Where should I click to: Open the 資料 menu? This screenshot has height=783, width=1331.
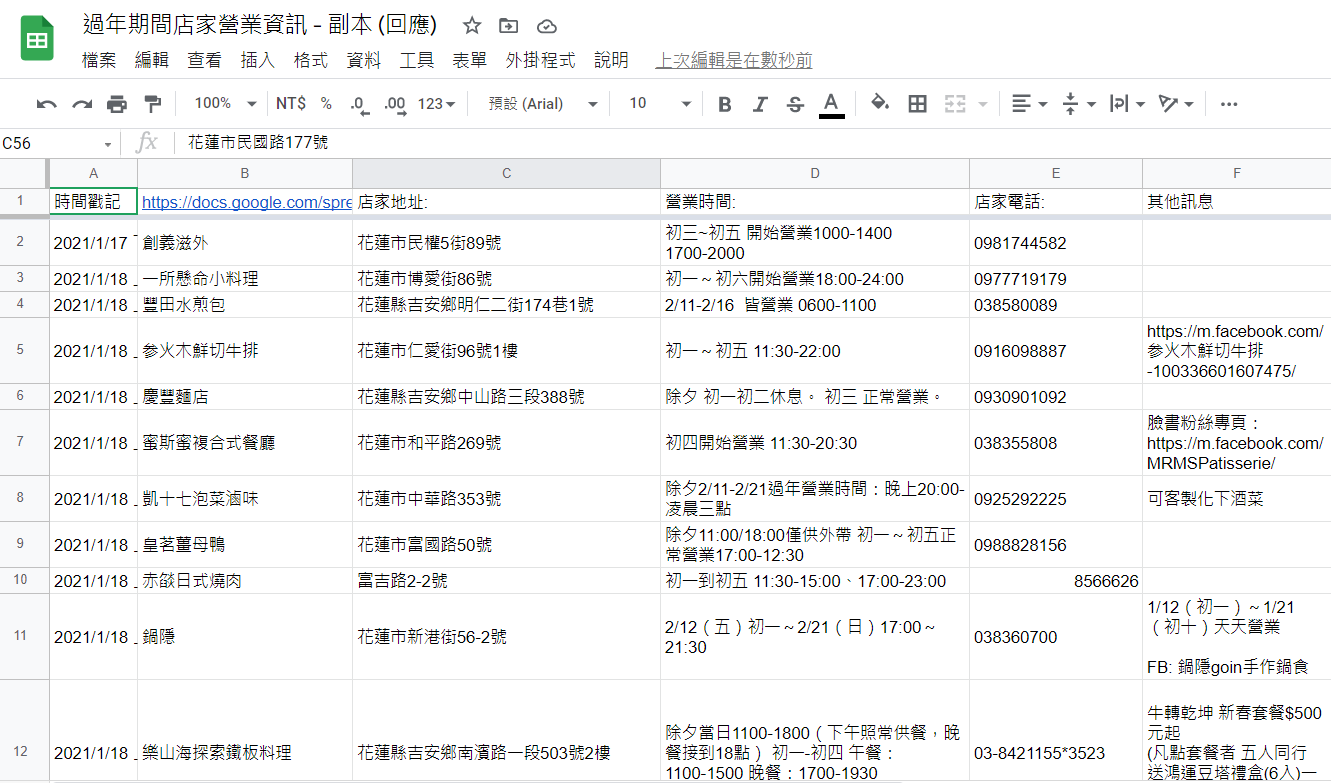tap(364, 60)
